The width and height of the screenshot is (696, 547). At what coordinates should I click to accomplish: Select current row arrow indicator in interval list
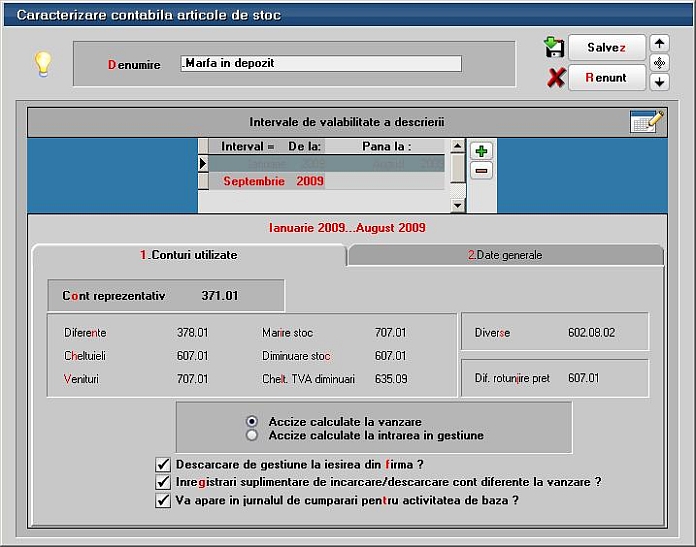203,163
